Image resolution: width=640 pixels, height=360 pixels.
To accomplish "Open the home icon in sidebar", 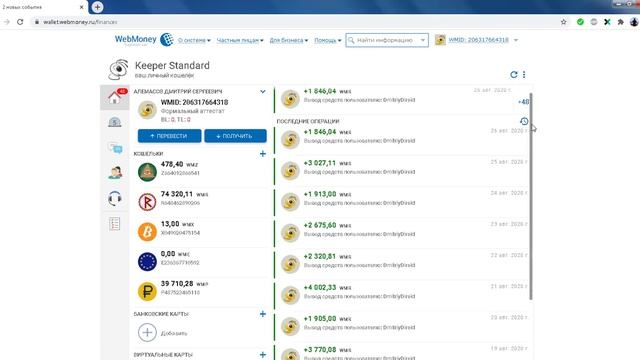I will pos(114,97).
